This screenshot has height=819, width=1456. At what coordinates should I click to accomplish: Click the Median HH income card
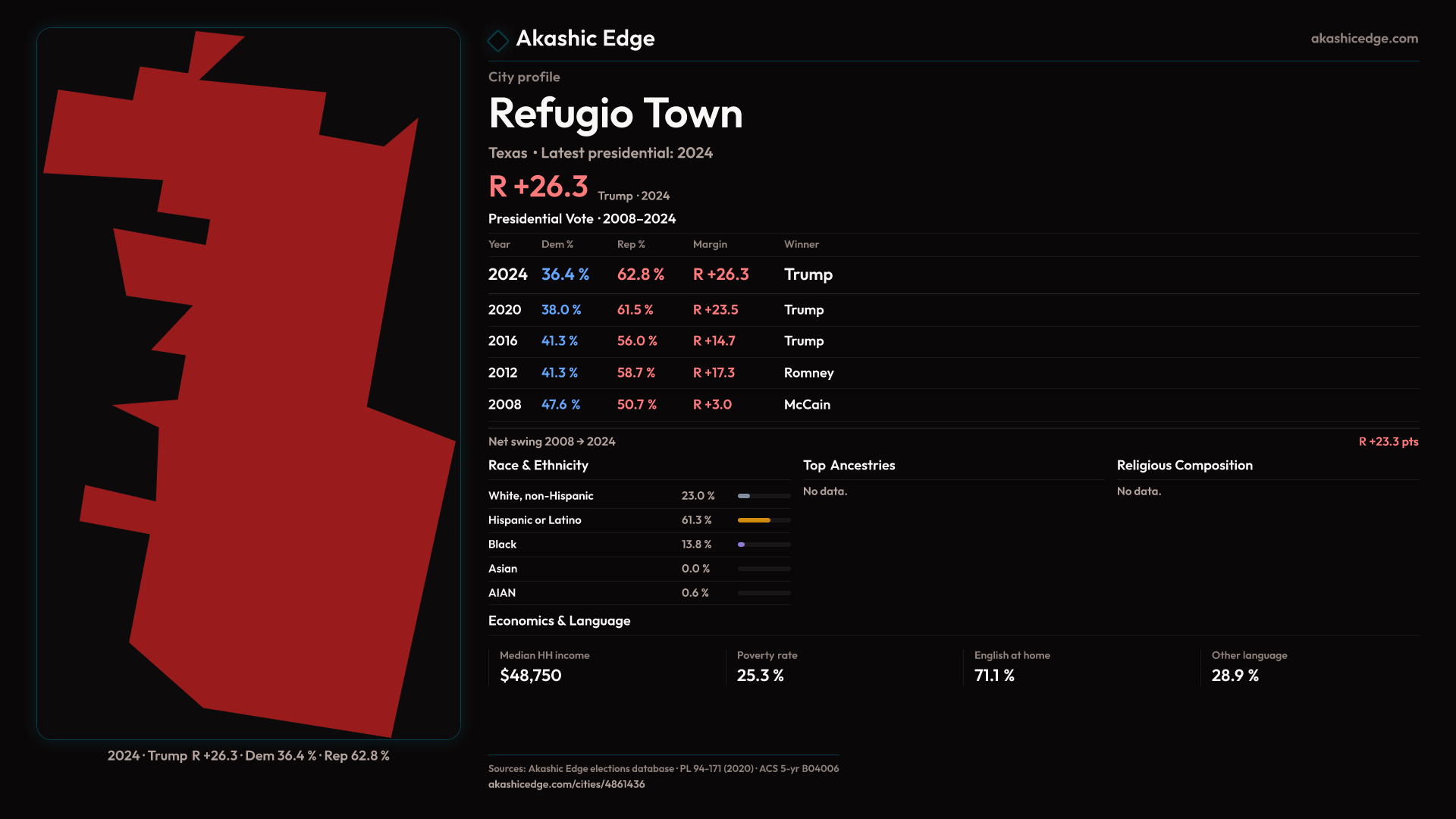544,666
